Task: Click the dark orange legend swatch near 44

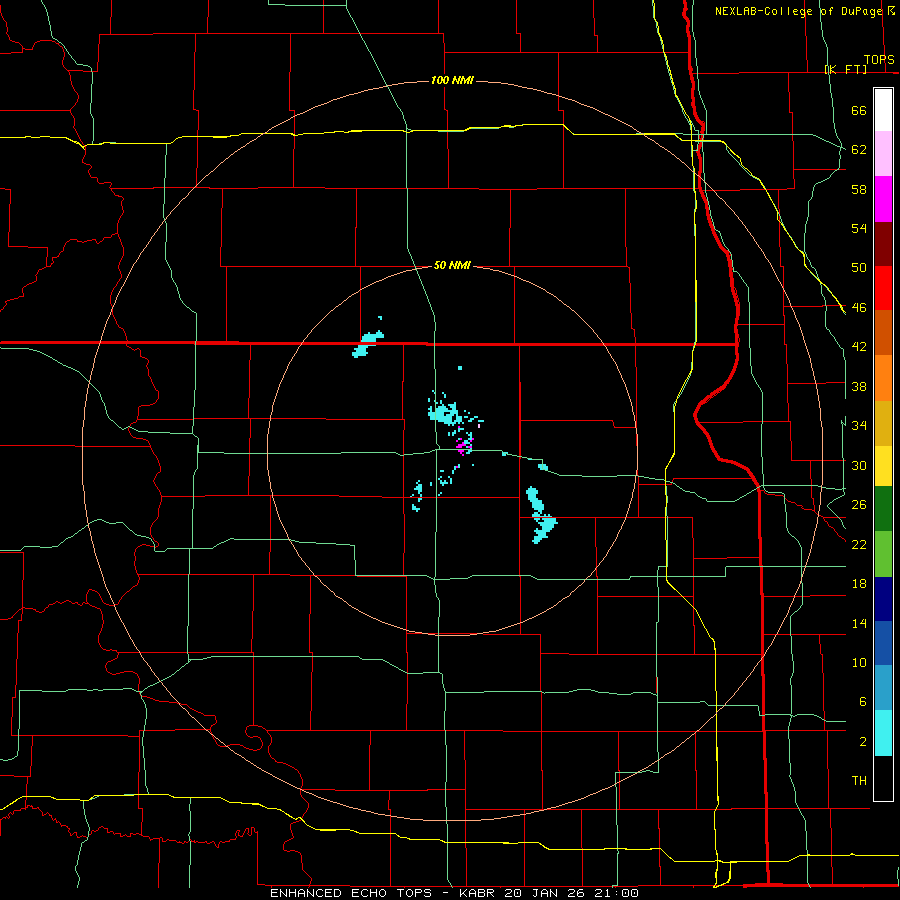Action: 883,332
